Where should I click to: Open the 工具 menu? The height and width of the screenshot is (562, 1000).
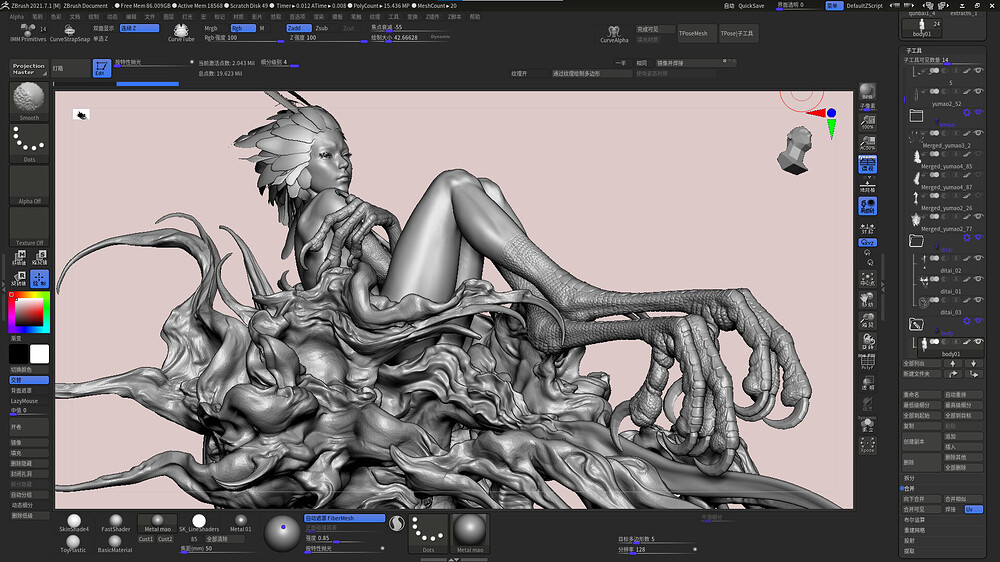coord(393,17)
